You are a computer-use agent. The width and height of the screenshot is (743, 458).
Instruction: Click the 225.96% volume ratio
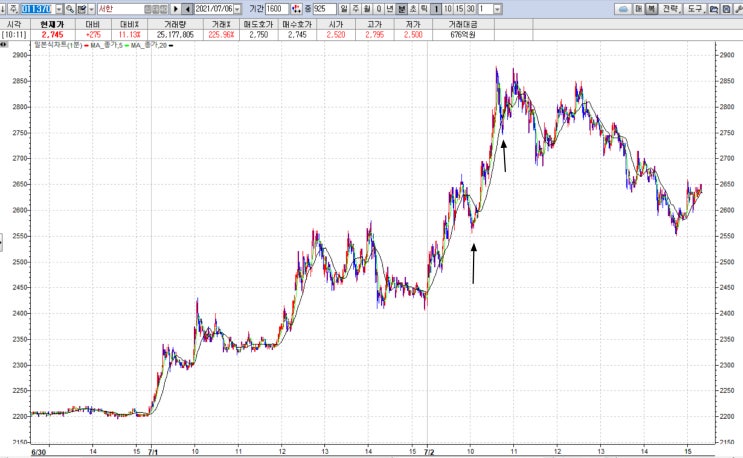[221, 35]
